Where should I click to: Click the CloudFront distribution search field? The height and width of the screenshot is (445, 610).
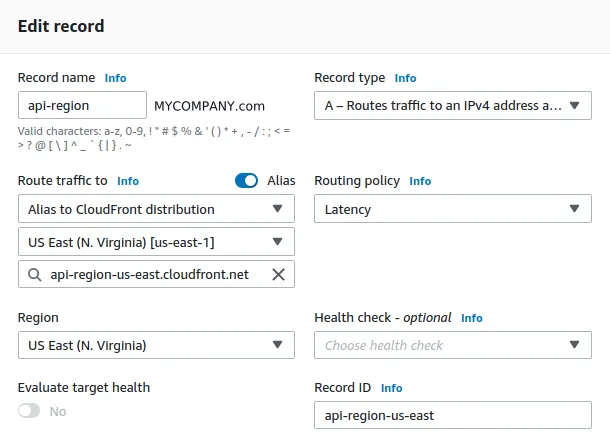pos(150,274)
